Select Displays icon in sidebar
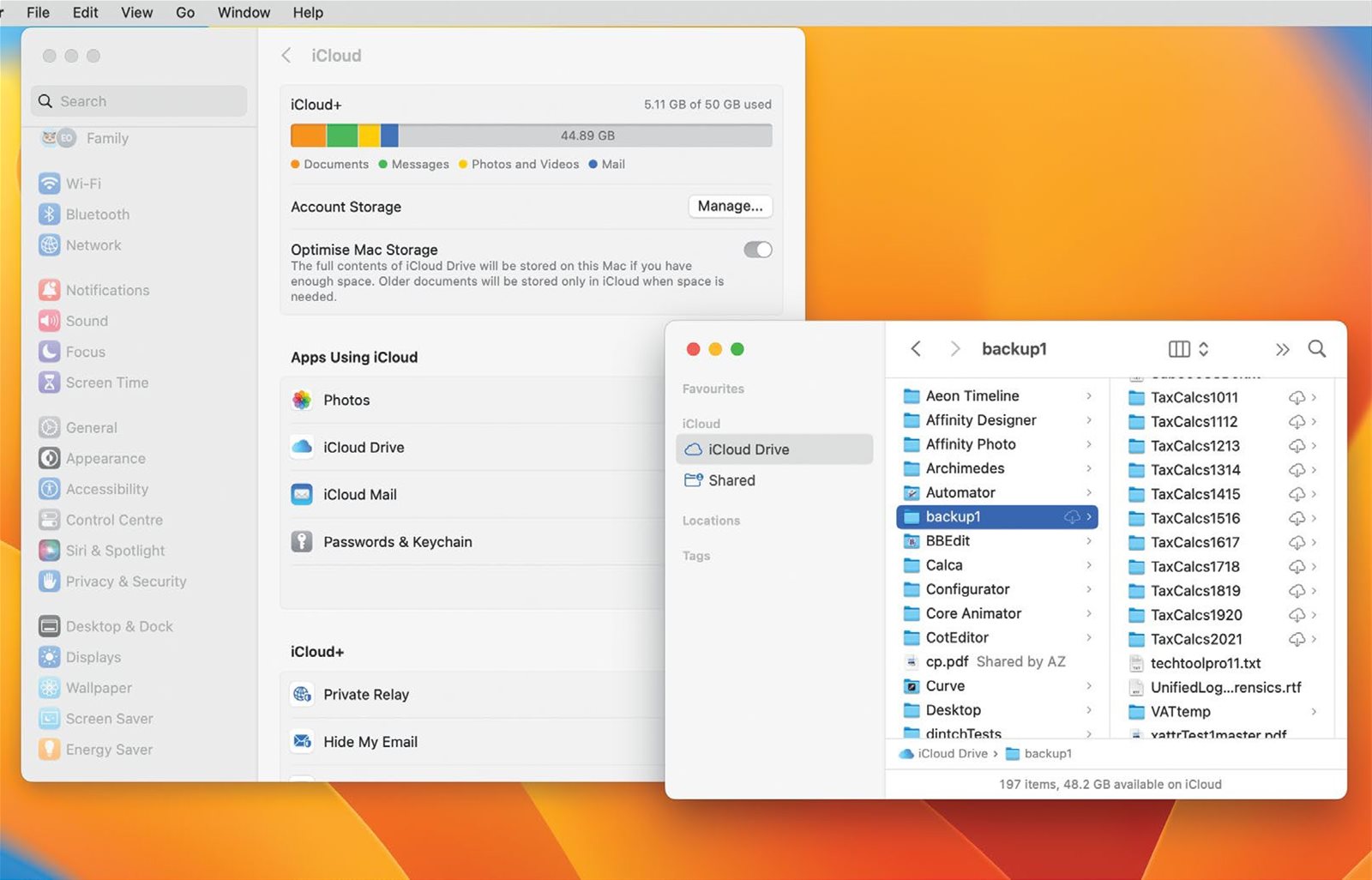The width and height of the screenshot is (1372, 880). tap(50, 657)
